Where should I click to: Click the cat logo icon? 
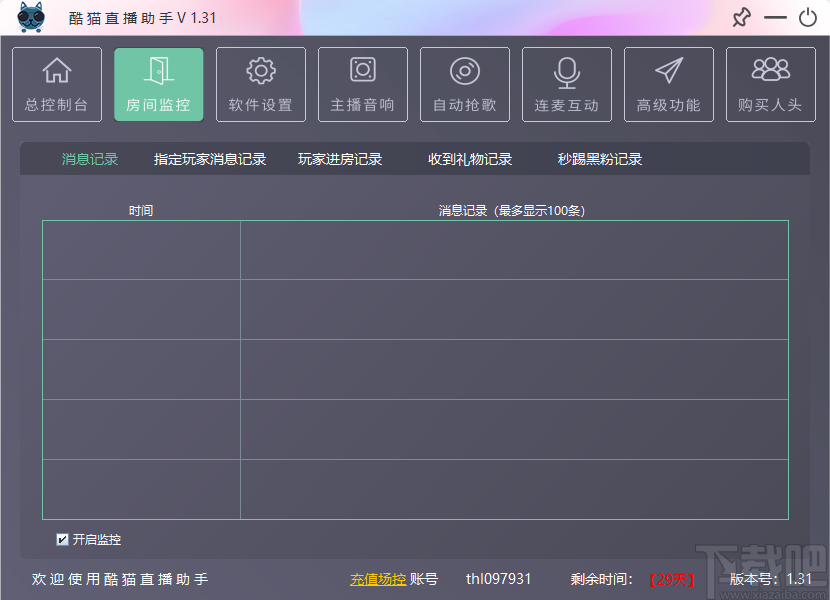[31, 17]
